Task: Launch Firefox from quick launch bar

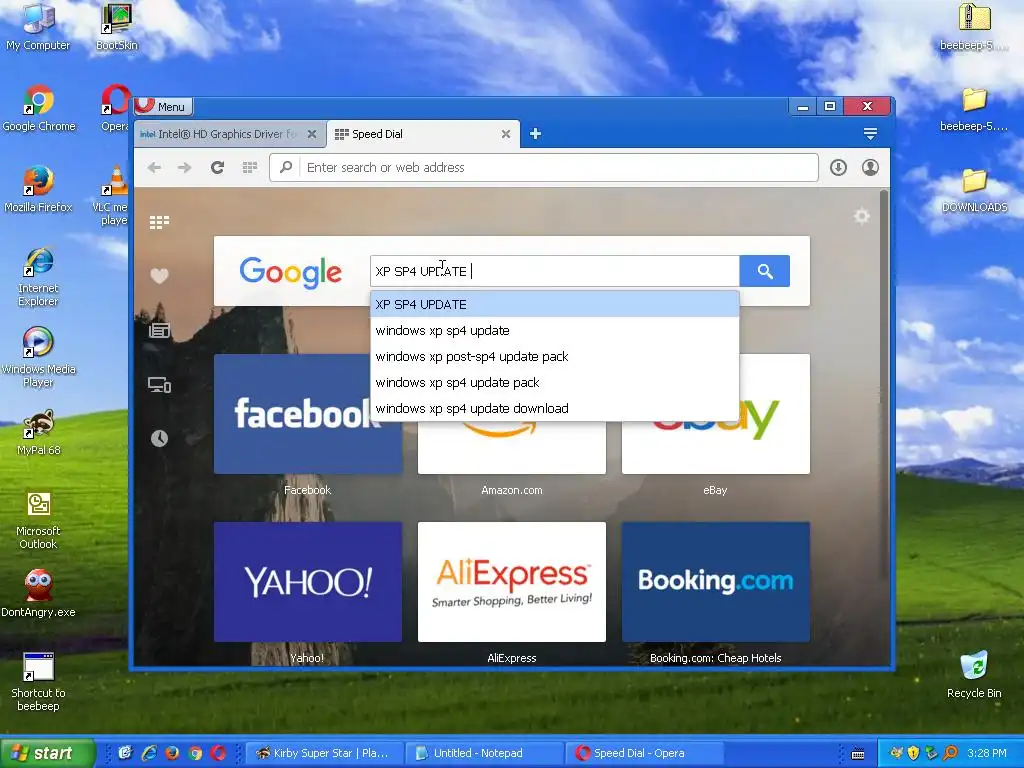Action: pos(172,753)
